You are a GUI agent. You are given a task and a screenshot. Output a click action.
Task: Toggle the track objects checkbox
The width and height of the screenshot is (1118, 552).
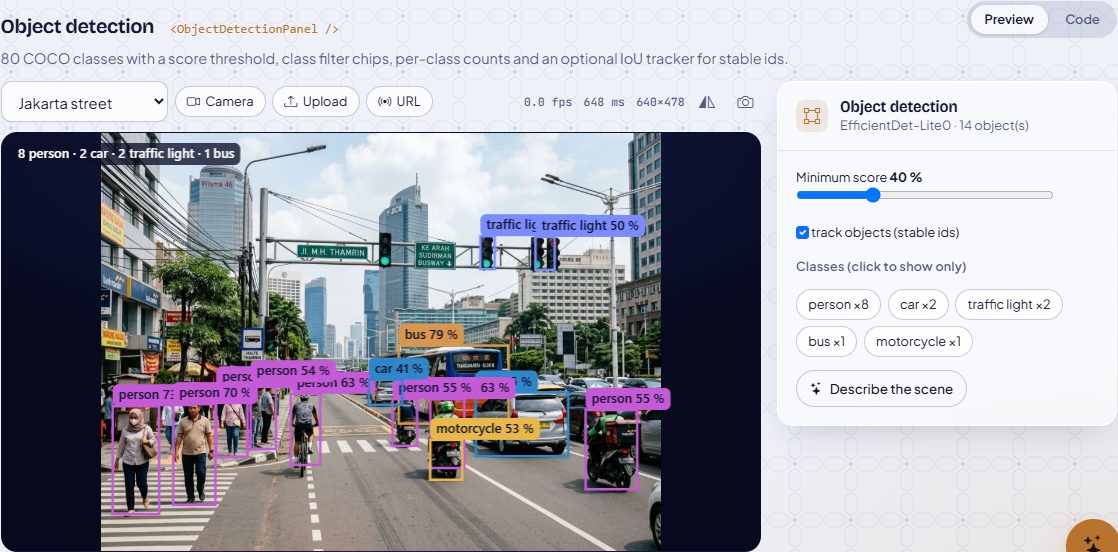point(802,232)
